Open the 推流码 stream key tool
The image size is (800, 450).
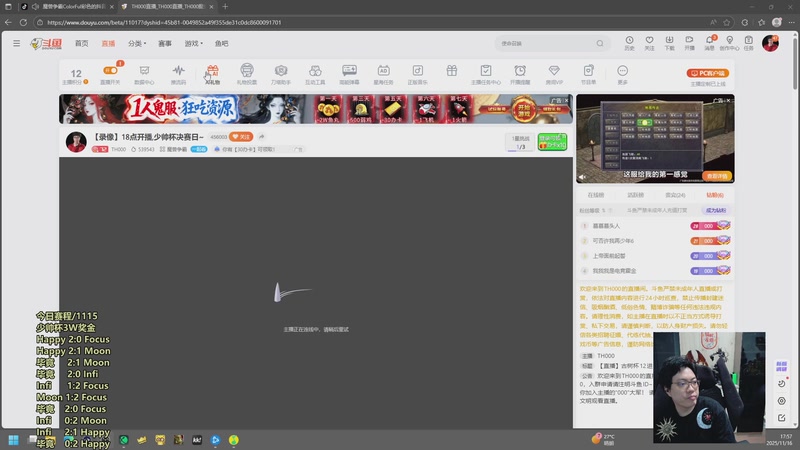click(179, 74)
